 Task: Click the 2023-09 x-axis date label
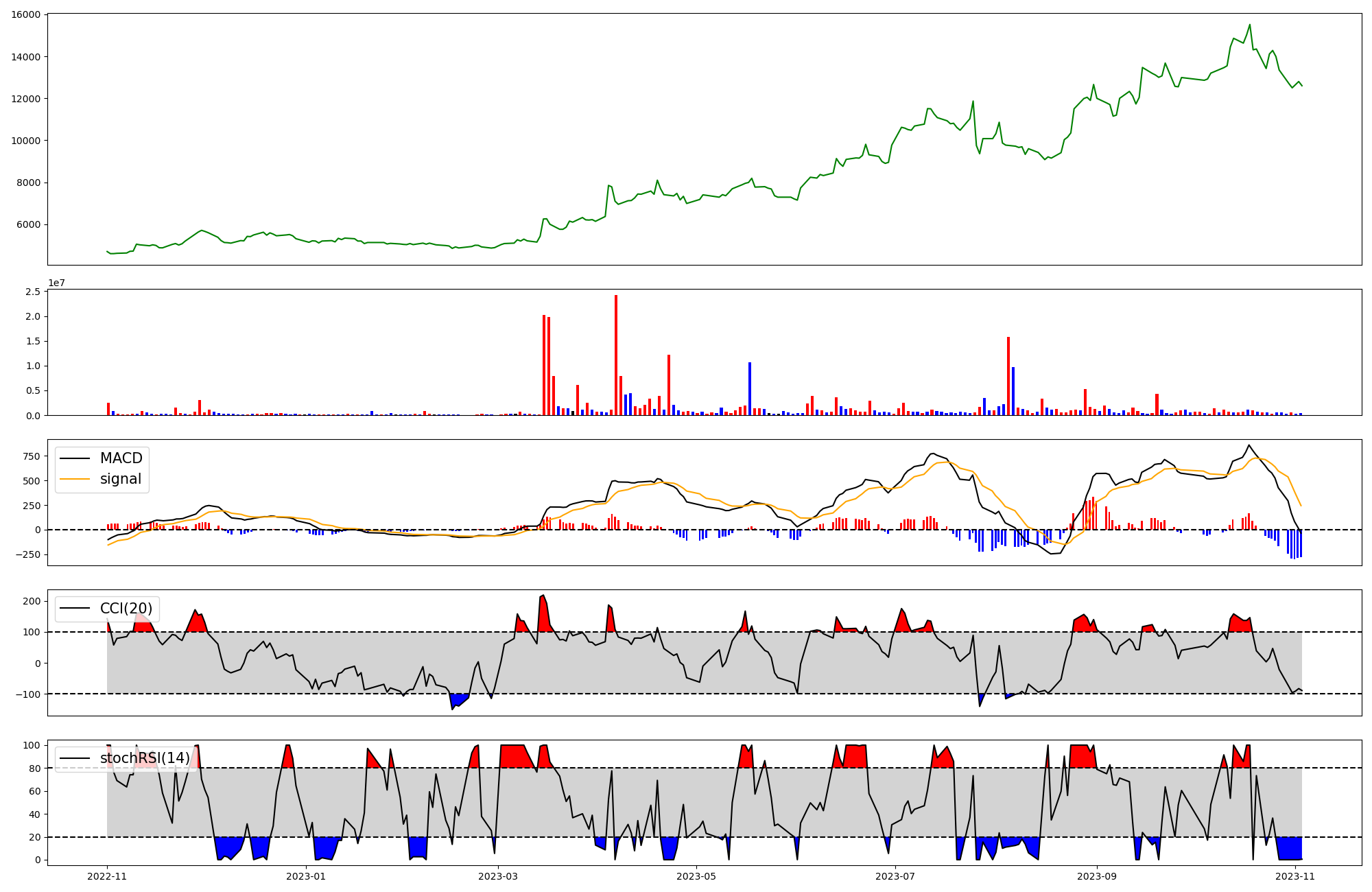[x=1097, y=876]
